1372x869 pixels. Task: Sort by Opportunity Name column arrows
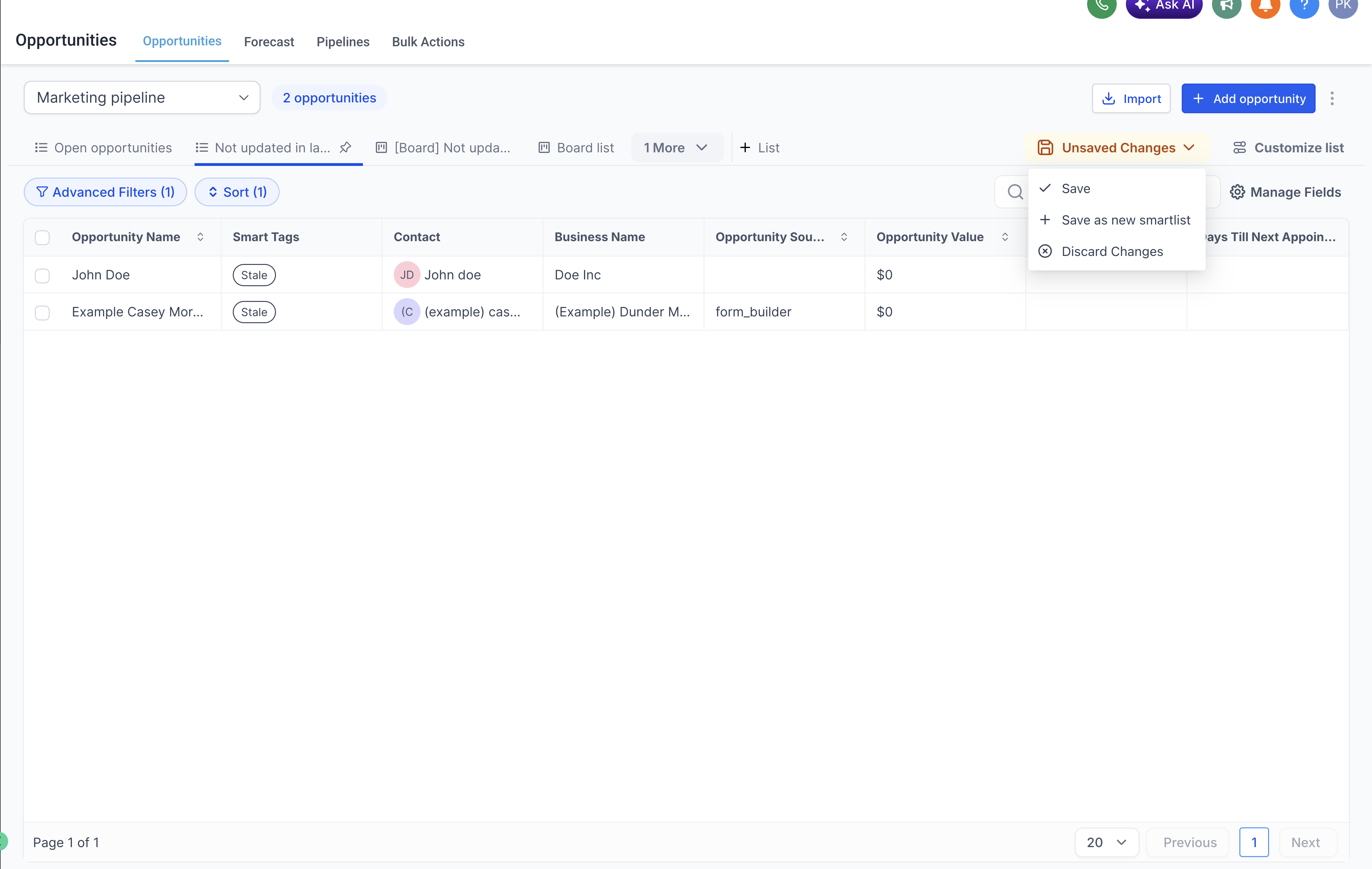[x=200, y=237]
